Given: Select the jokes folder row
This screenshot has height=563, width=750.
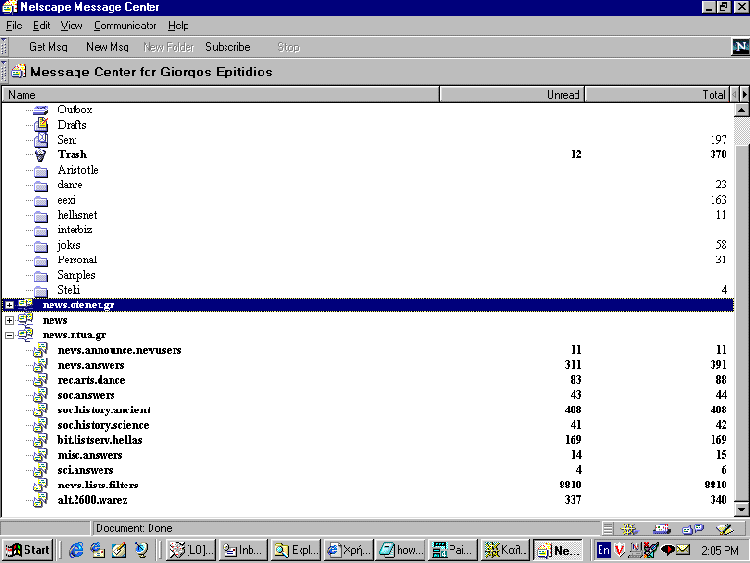Looking at the screenshot, I should 368,245.
